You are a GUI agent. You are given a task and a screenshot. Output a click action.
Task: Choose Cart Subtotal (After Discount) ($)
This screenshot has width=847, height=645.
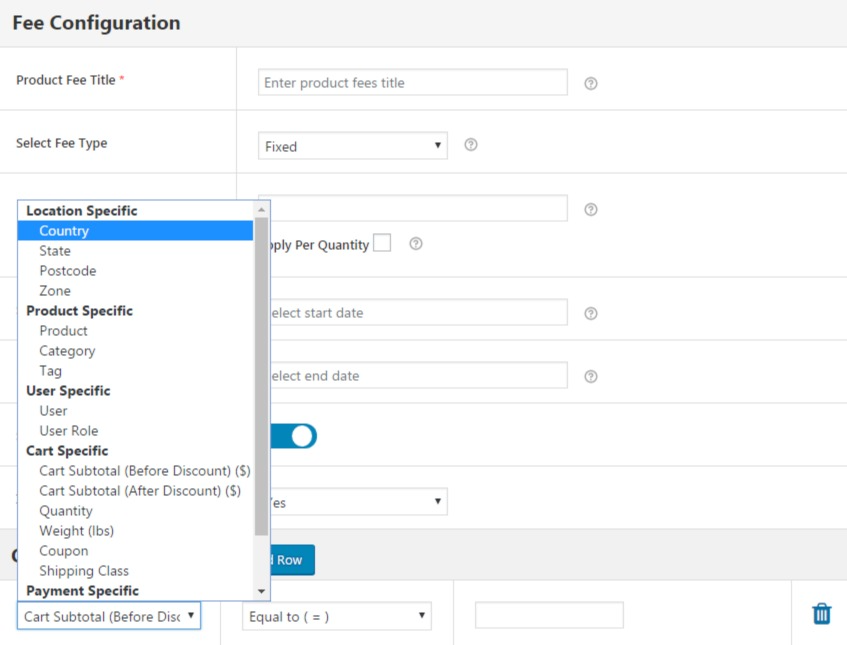tap(135, 491)
